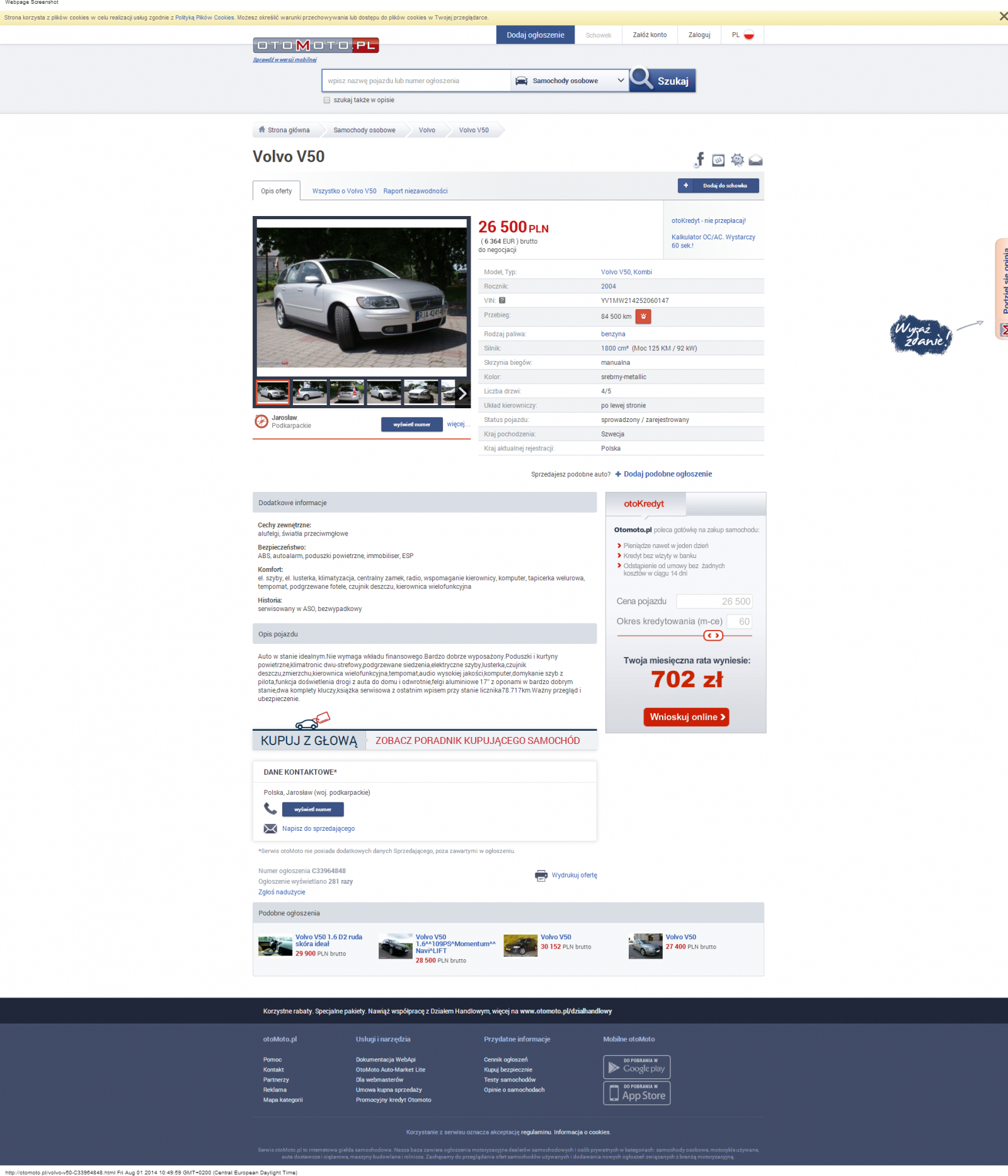This screenshot has height=1176, width=1008.
Task: Click the printer icon next to Wydrukuj ofertę
Action: [x=541, y=876]
